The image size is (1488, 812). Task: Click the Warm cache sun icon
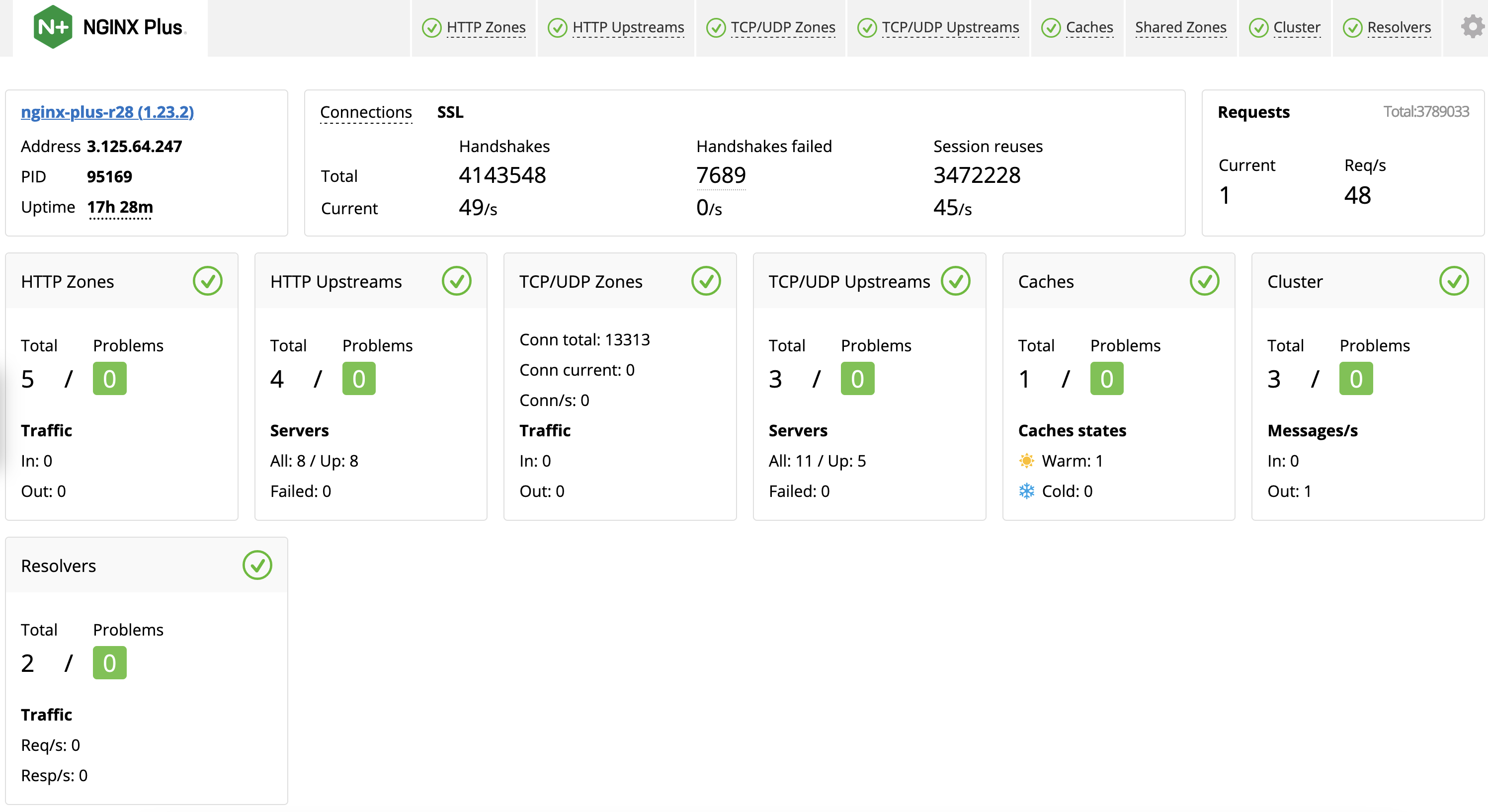point(1026,461)
